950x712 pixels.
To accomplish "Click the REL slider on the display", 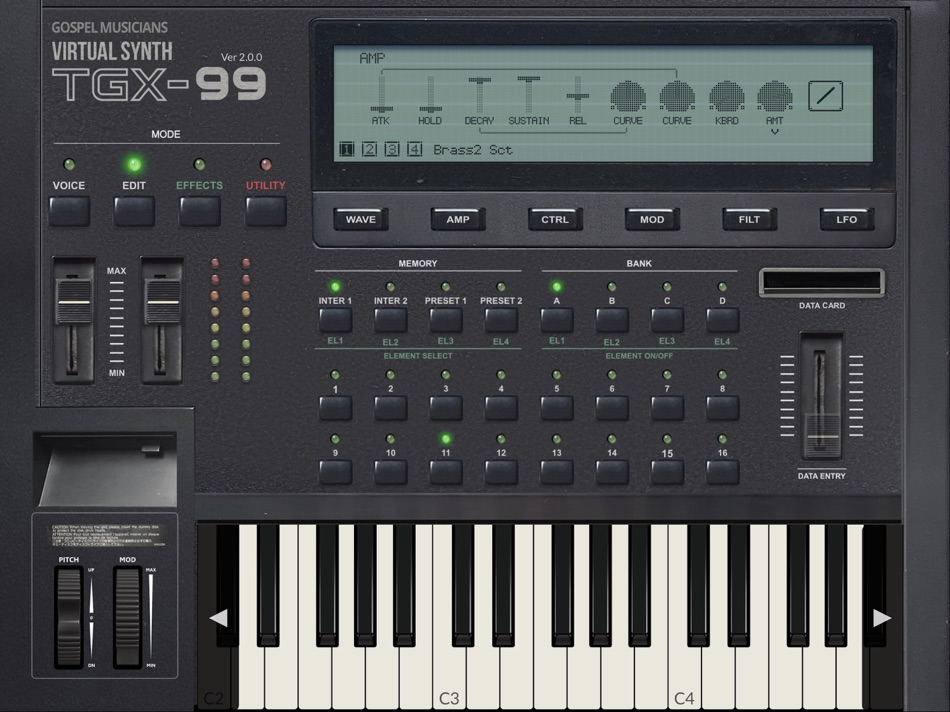I will pyautogui.click(x=577, y=94).
